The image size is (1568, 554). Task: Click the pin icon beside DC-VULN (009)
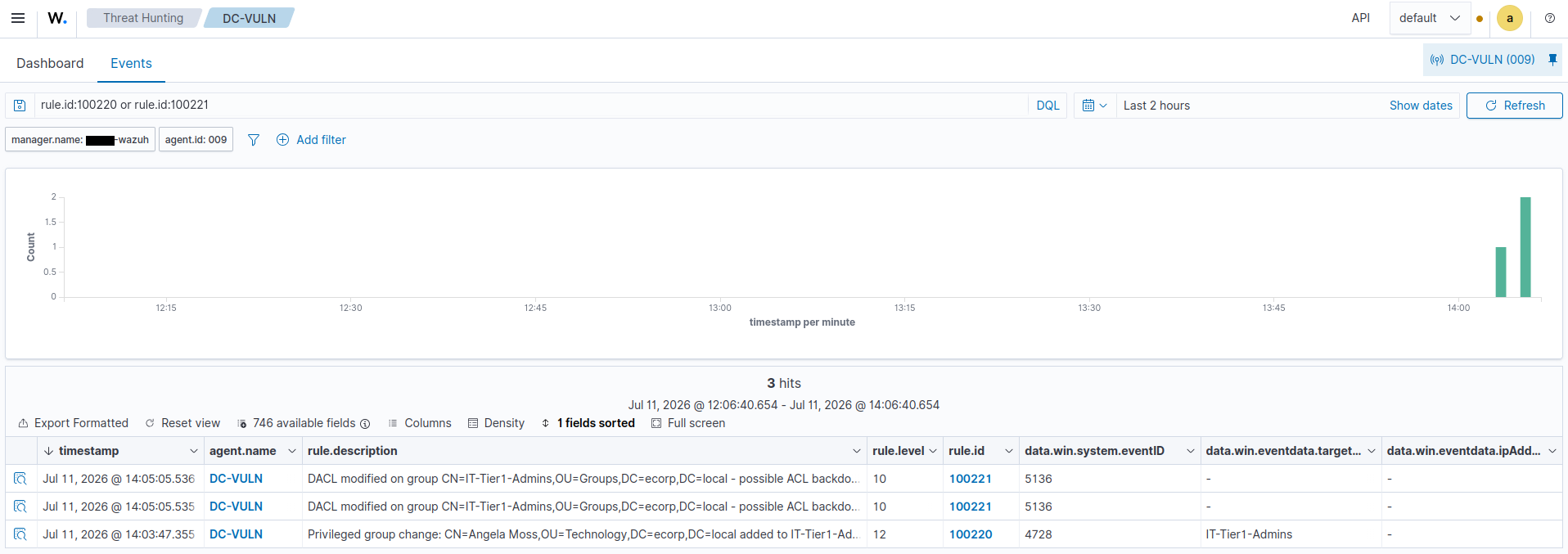pyautogui.click(x=1552, y=60)
